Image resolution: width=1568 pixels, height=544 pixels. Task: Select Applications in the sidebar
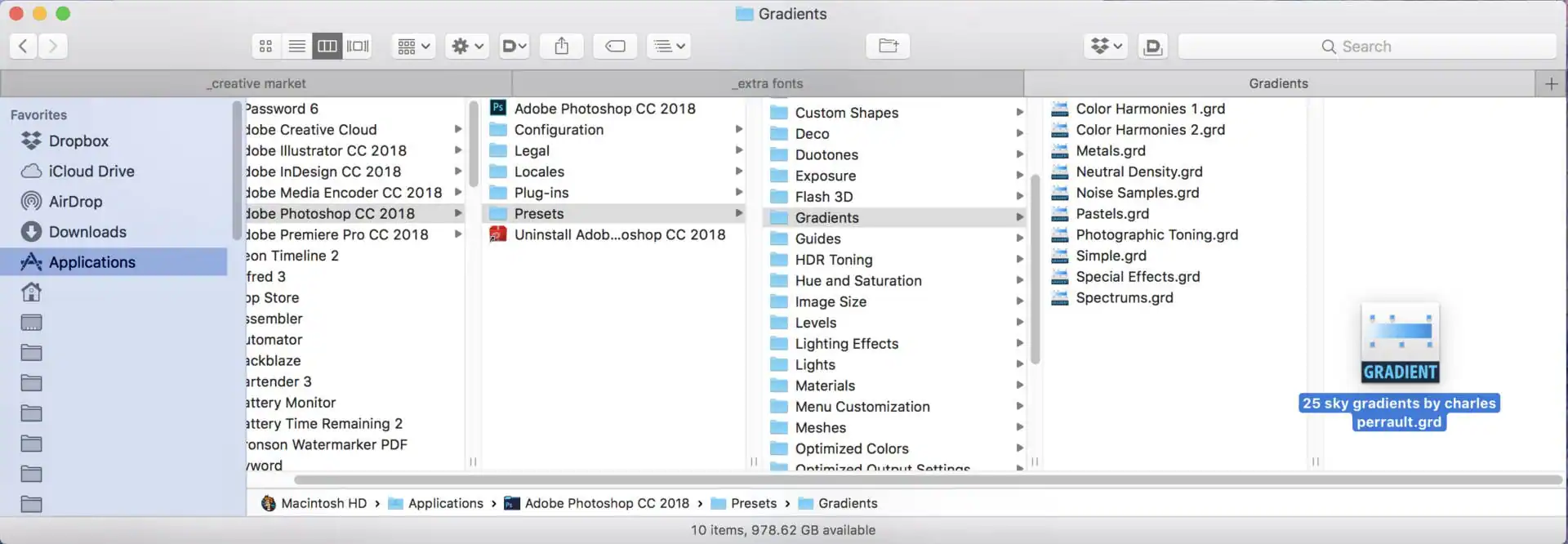pyautogui.click(x=114, y=261)
